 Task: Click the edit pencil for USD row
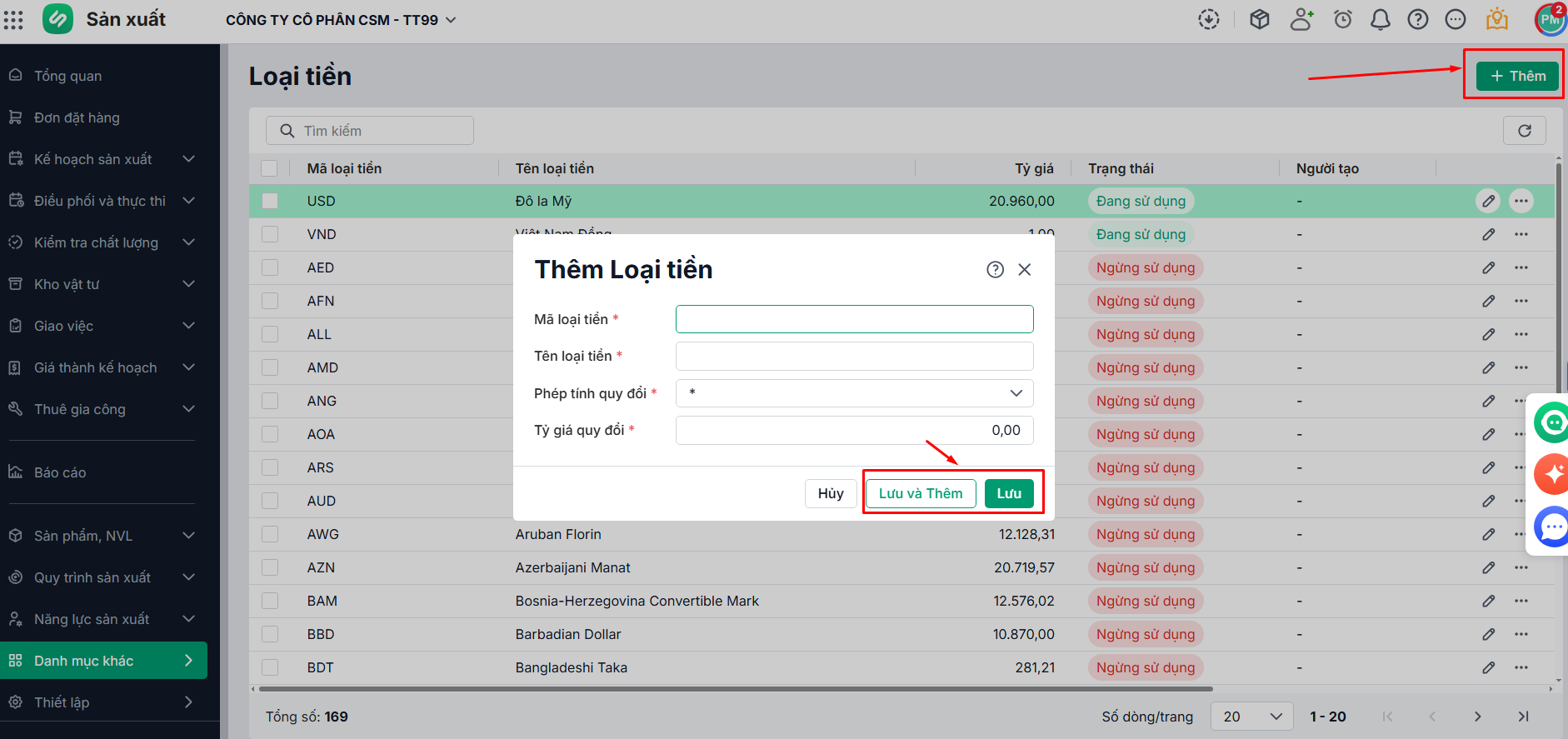1488,201
